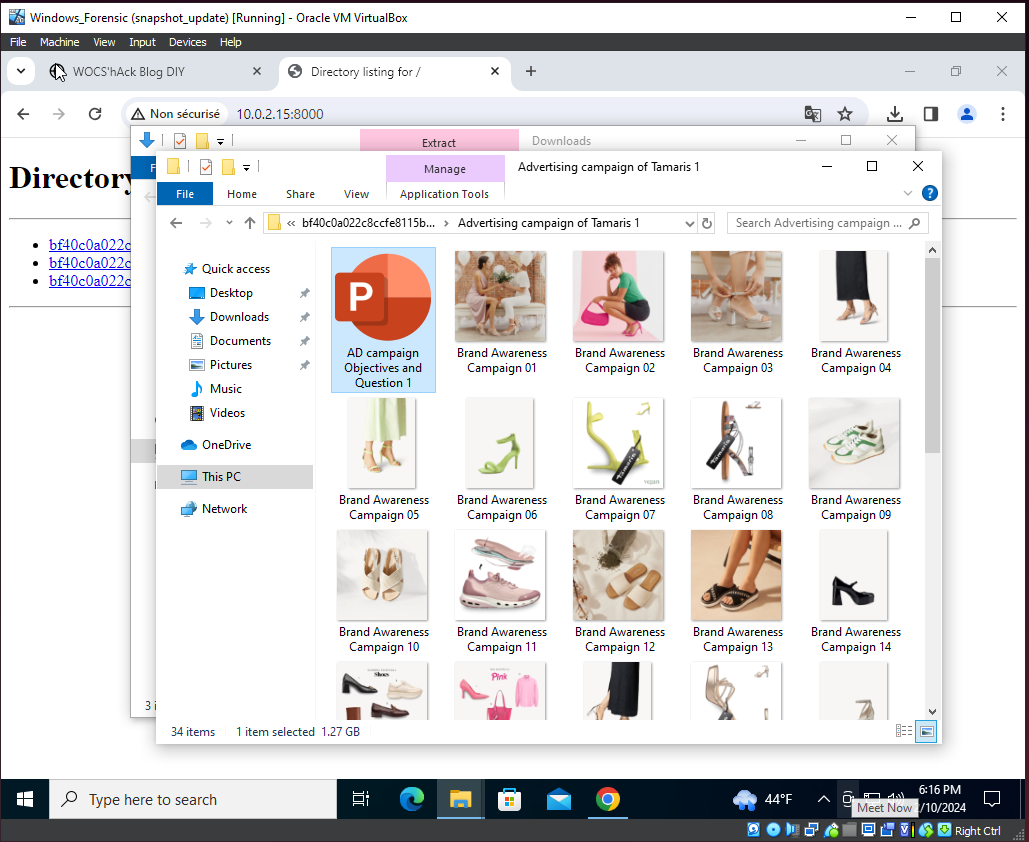1029x842 pixels.
Task: Launch the Mail app from the taskbar
Action: [559, 799]
